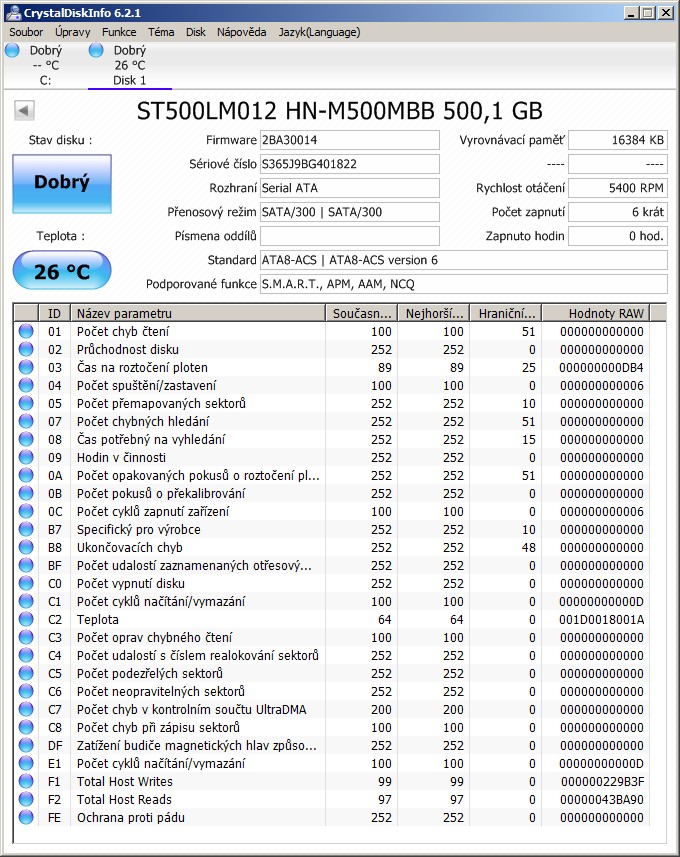Click the empty Písmena oddílů field

tap(350, 236)
